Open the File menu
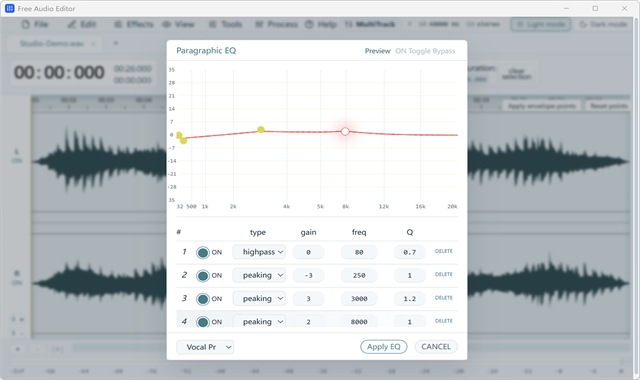Screen dimensions: 640x380 35,24
